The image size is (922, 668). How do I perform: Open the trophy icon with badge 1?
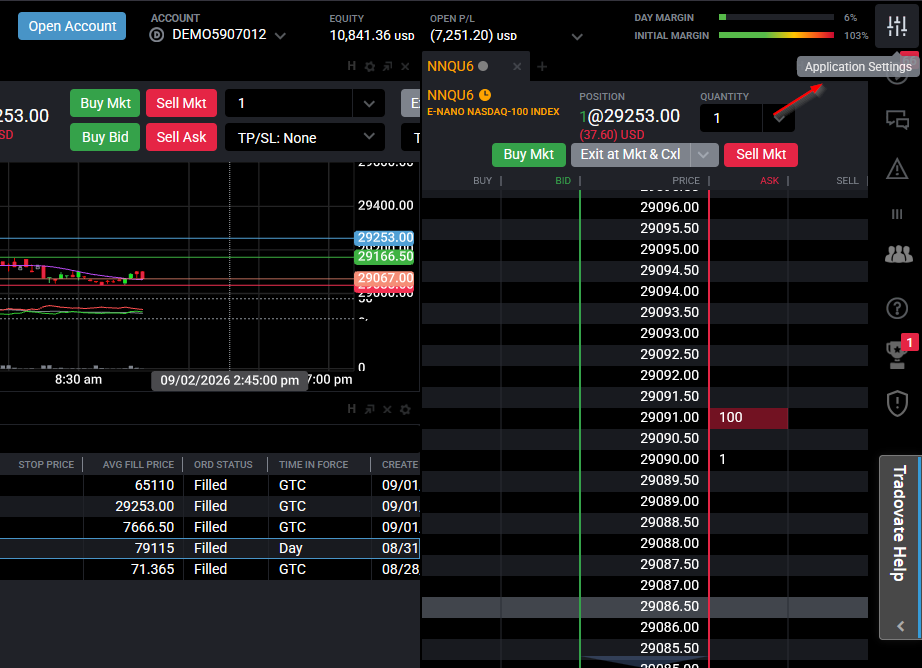point(897,355)
